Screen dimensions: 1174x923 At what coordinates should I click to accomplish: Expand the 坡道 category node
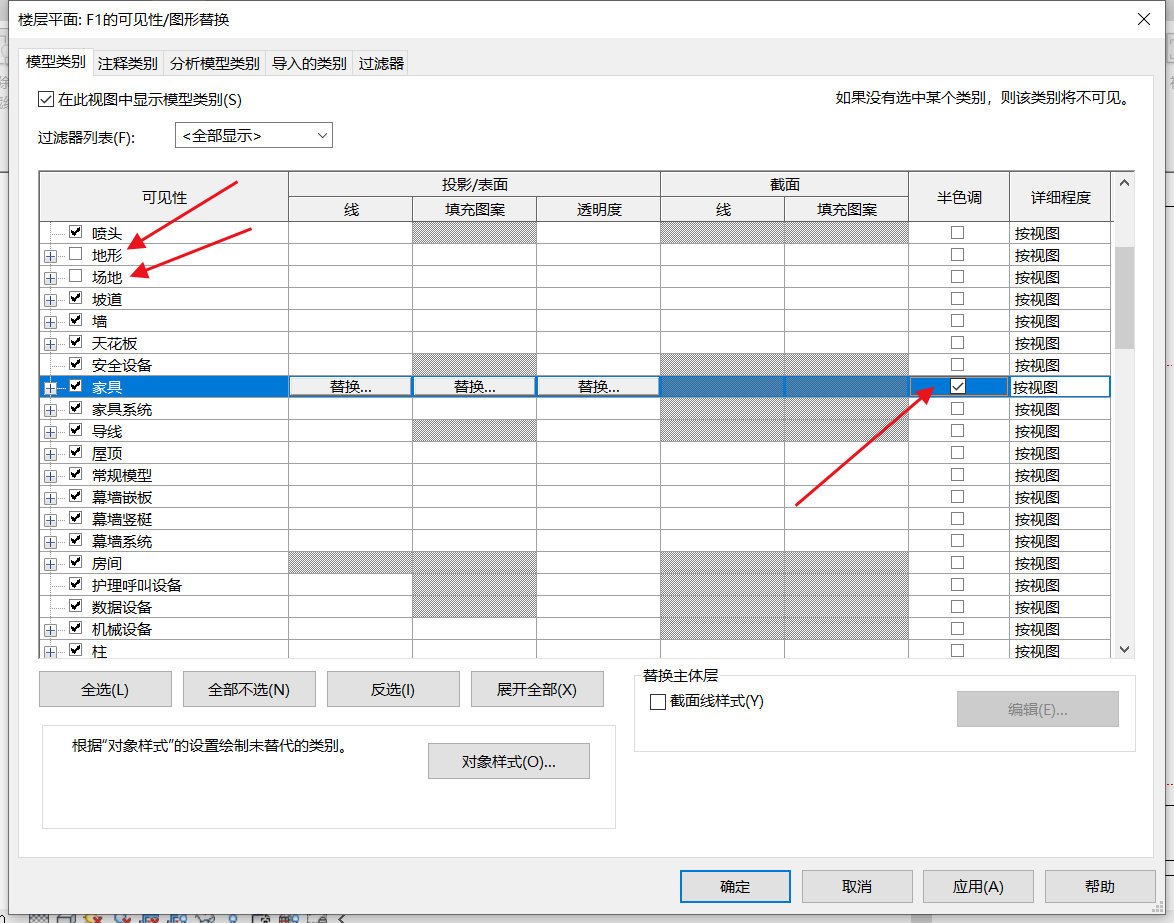(51, 299)
